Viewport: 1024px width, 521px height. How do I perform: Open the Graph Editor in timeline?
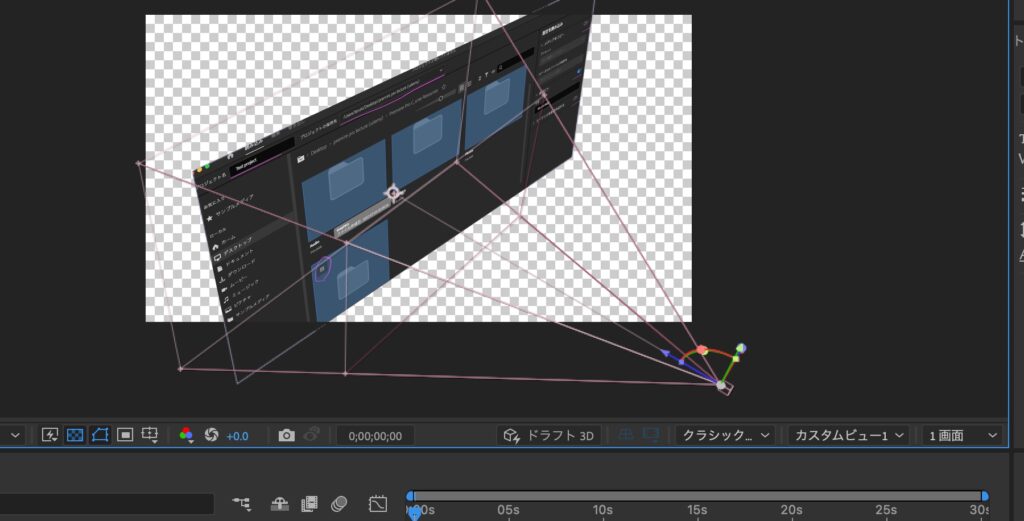[x=377, y=504]
